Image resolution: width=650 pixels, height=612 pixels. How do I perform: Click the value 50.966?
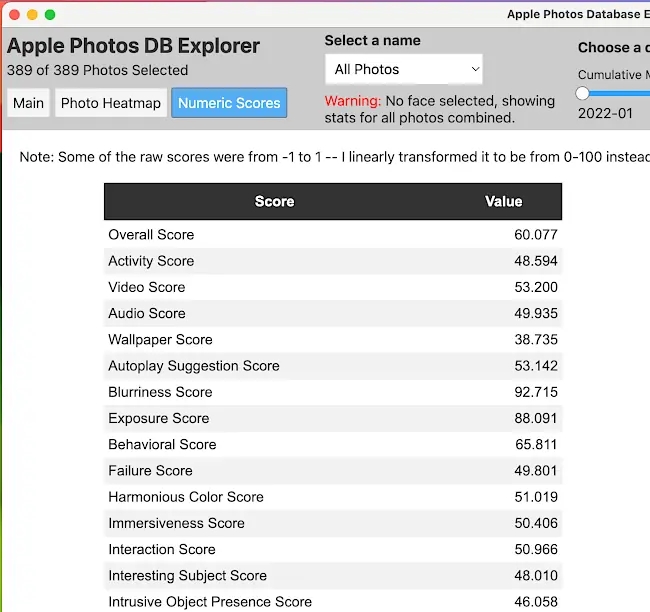coord(536,549)
